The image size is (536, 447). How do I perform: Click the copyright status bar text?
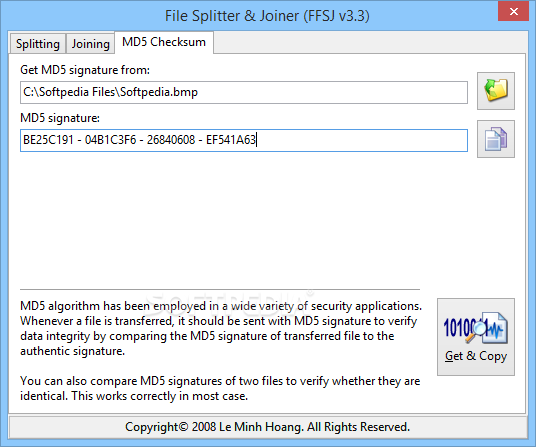pyautogui.click(x=267, y=427)
